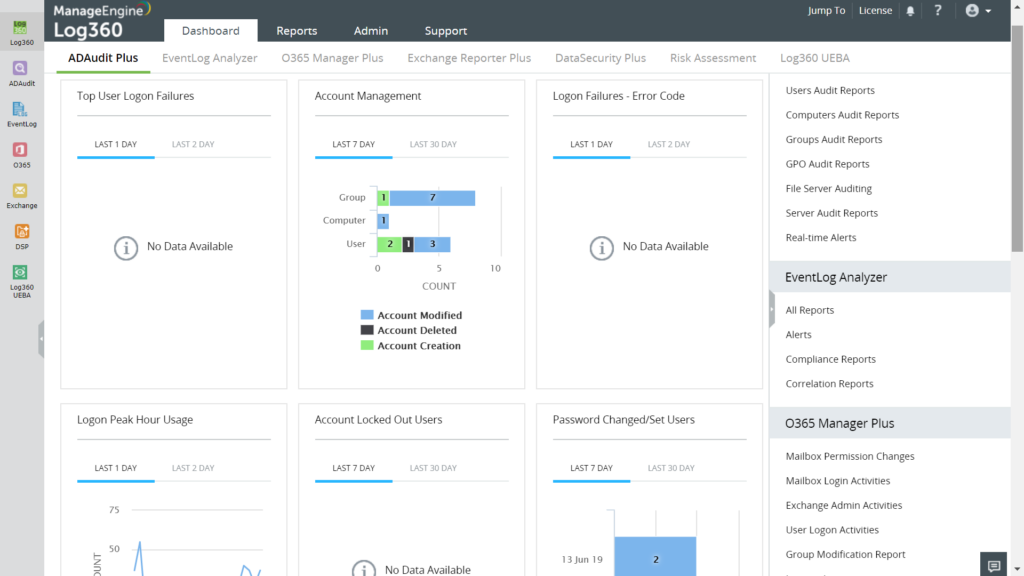The image size is (1024, 576).
Task: Open Groups Audit Reports link
Action: click(833, 140)
